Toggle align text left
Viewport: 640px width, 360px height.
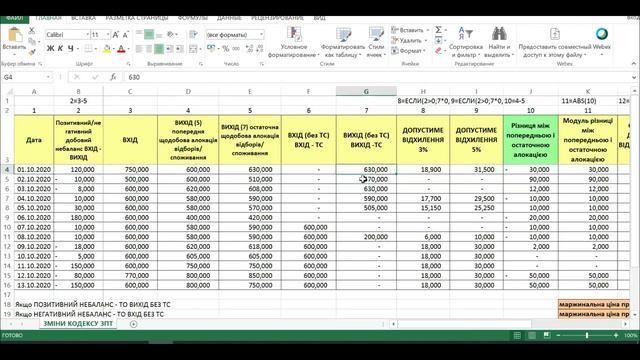(x=139, y=49)
